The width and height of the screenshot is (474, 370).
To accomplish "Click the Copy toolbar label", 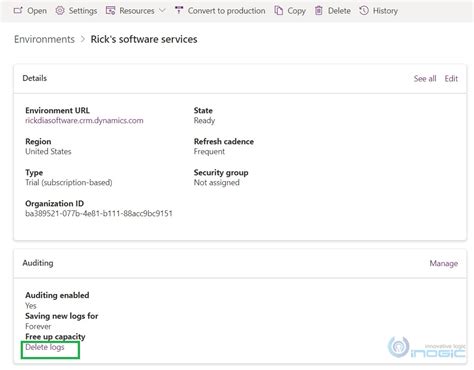I will pos(297,11).
